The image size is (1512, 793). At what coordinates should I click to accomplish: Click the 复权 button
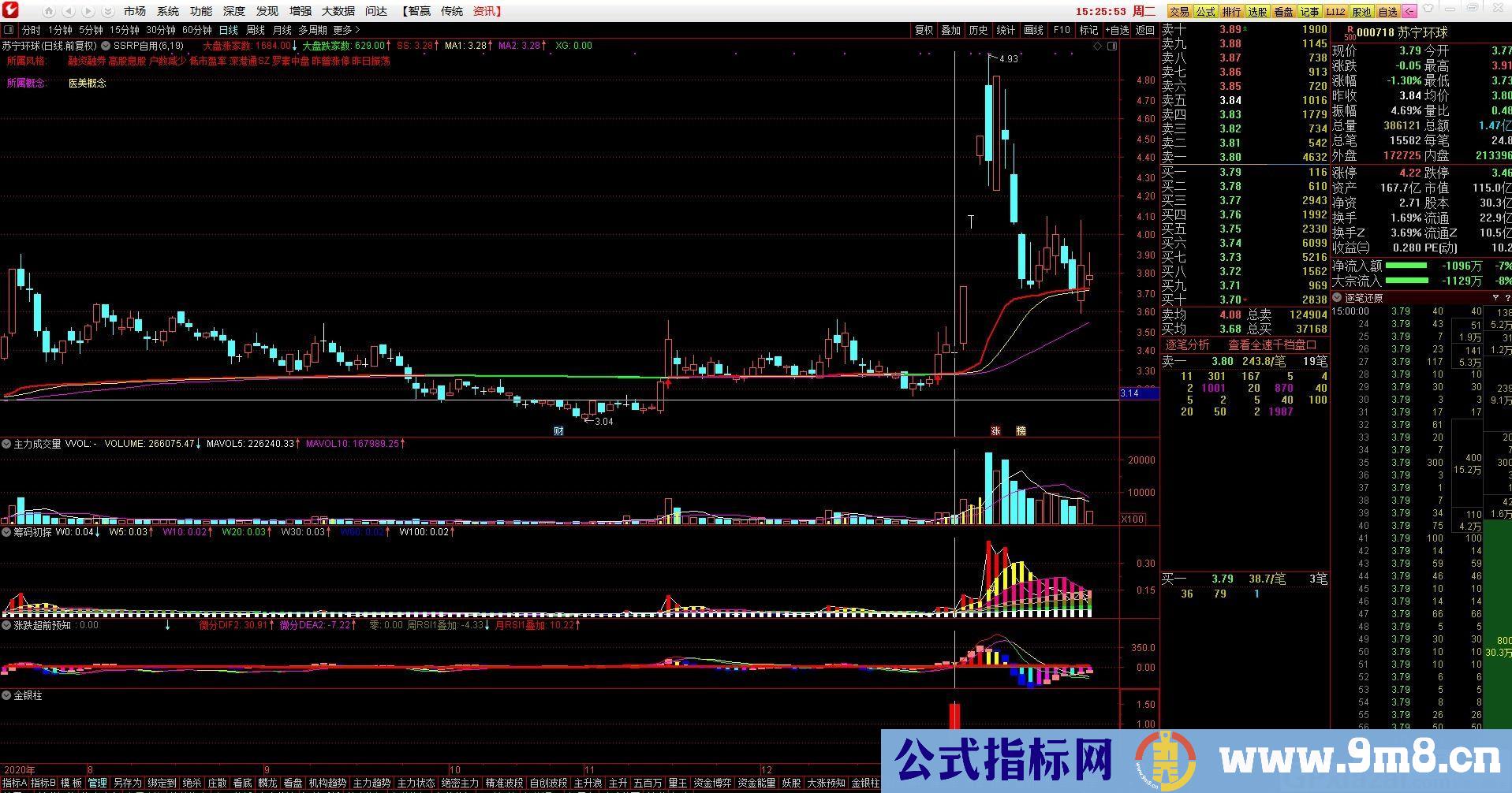[x=924, y=30]
